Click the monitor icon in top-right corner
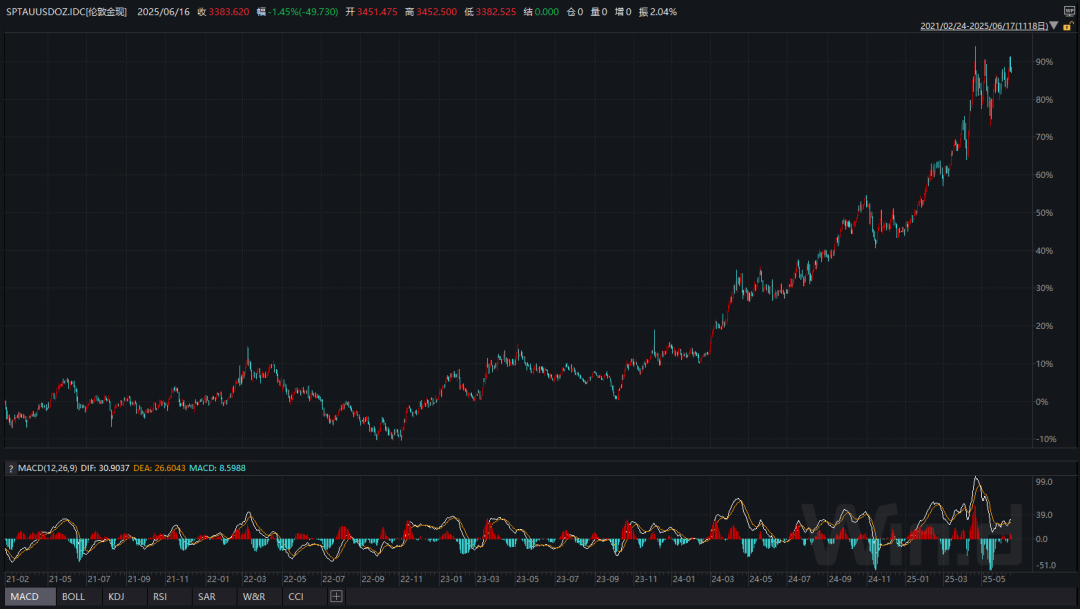This screenshot has width=1080, height=609. (x=1068, y=10)
